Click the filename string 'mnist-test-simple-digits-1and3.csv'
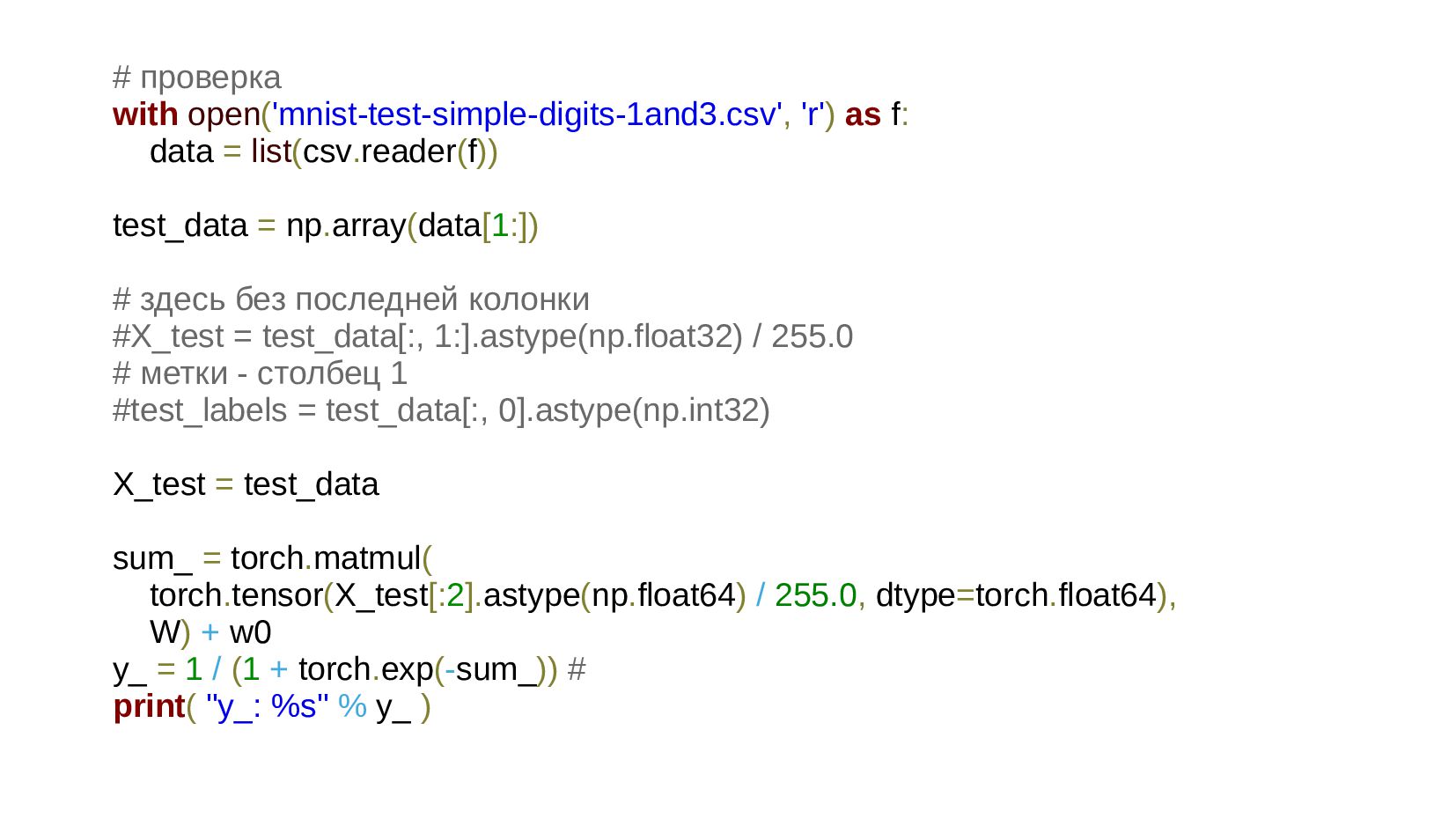Image resolution: width=1456 pixels, height=819 pixels. click(x=526, y=114)
